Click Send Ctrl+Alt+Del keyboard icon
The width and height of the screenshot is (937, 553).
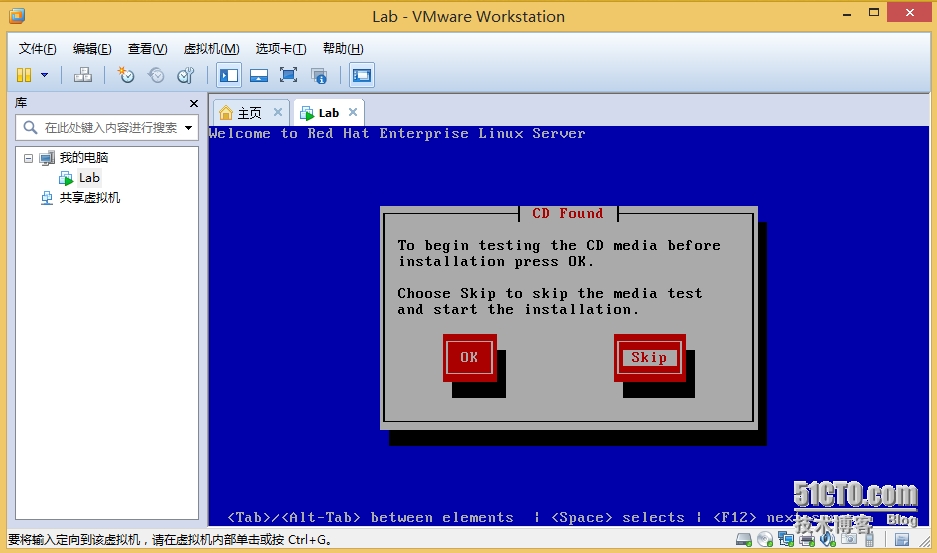[82, 75]
